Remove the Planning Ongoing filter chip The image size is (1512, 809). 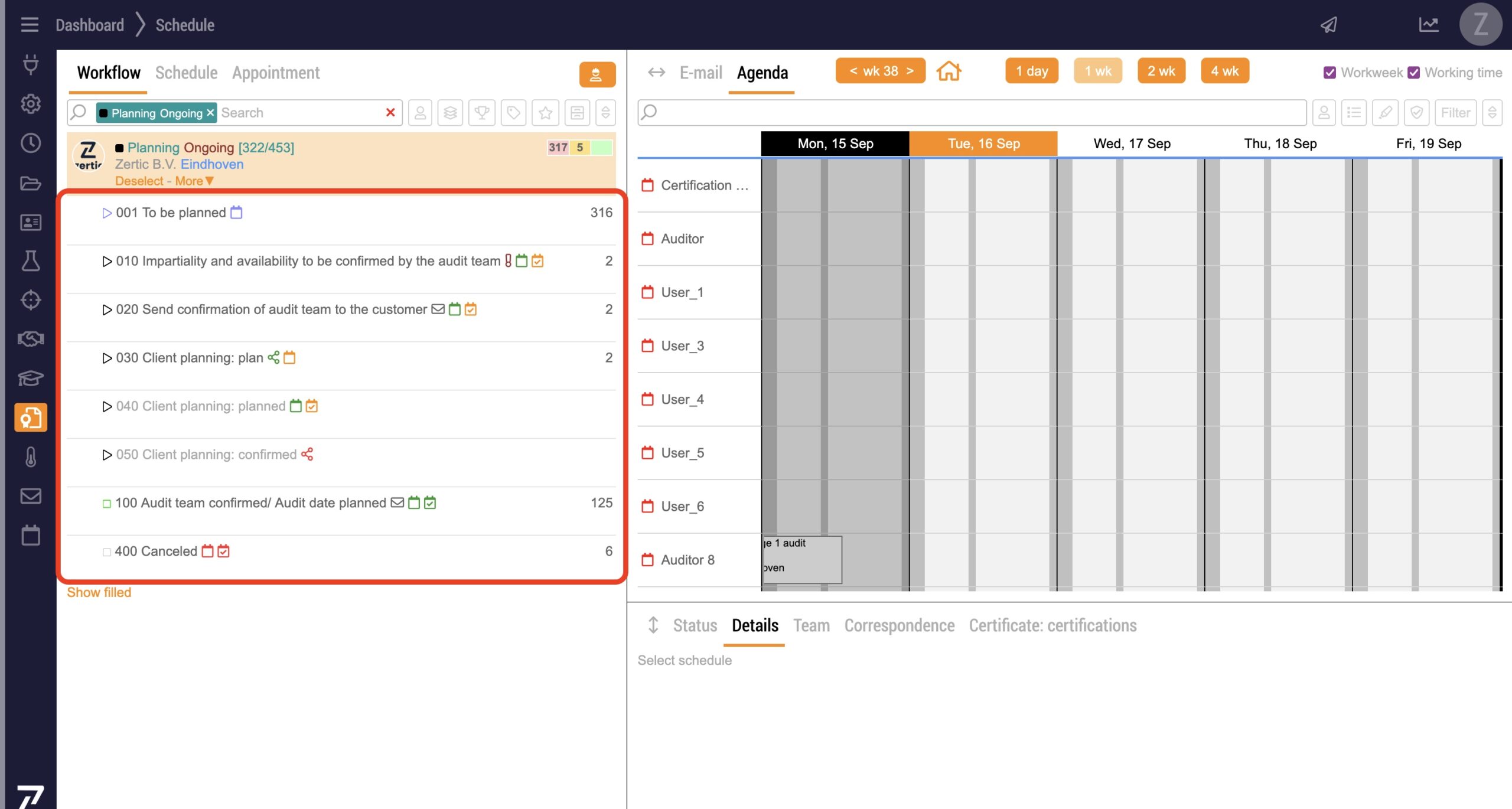pyautogui.click(x=210, y=112)
